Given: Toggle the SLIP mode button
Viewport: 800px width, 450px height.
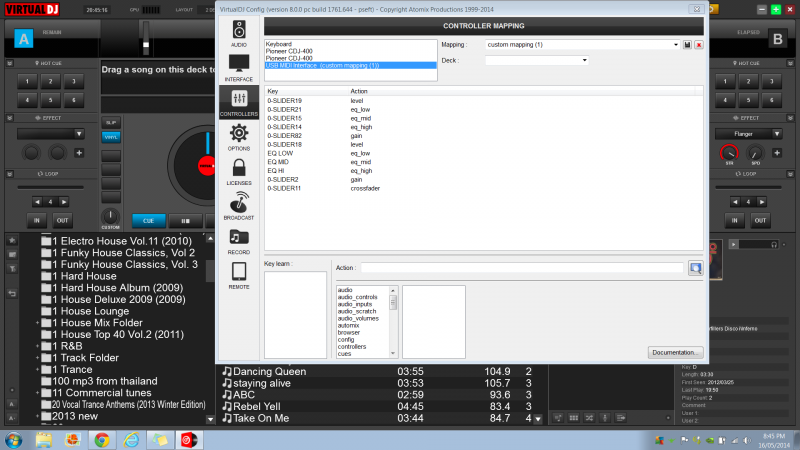Looking at the screenshot, I should [x=111, y=122].
